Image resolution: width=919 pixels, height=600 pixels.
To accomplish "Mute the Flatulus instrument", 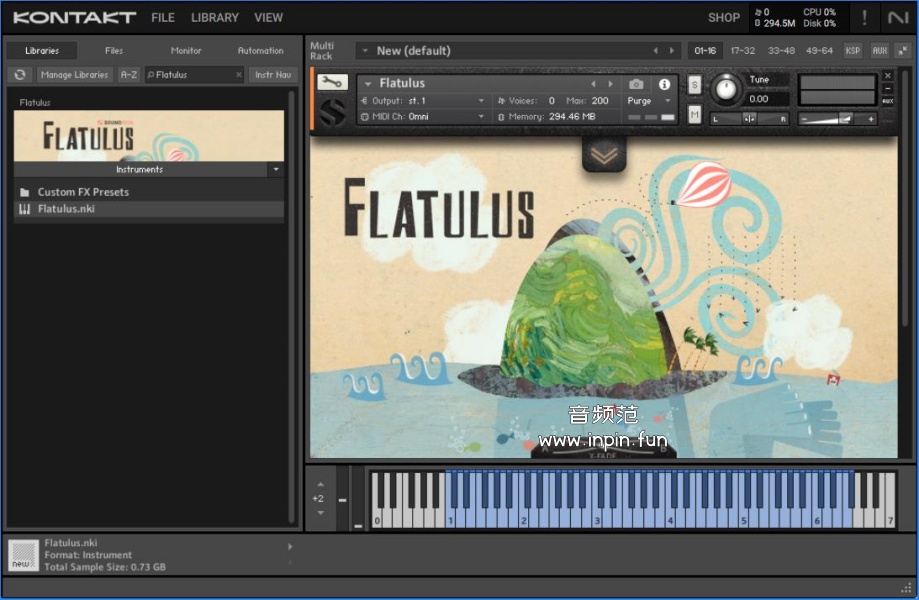I will [x=694, y=115].
